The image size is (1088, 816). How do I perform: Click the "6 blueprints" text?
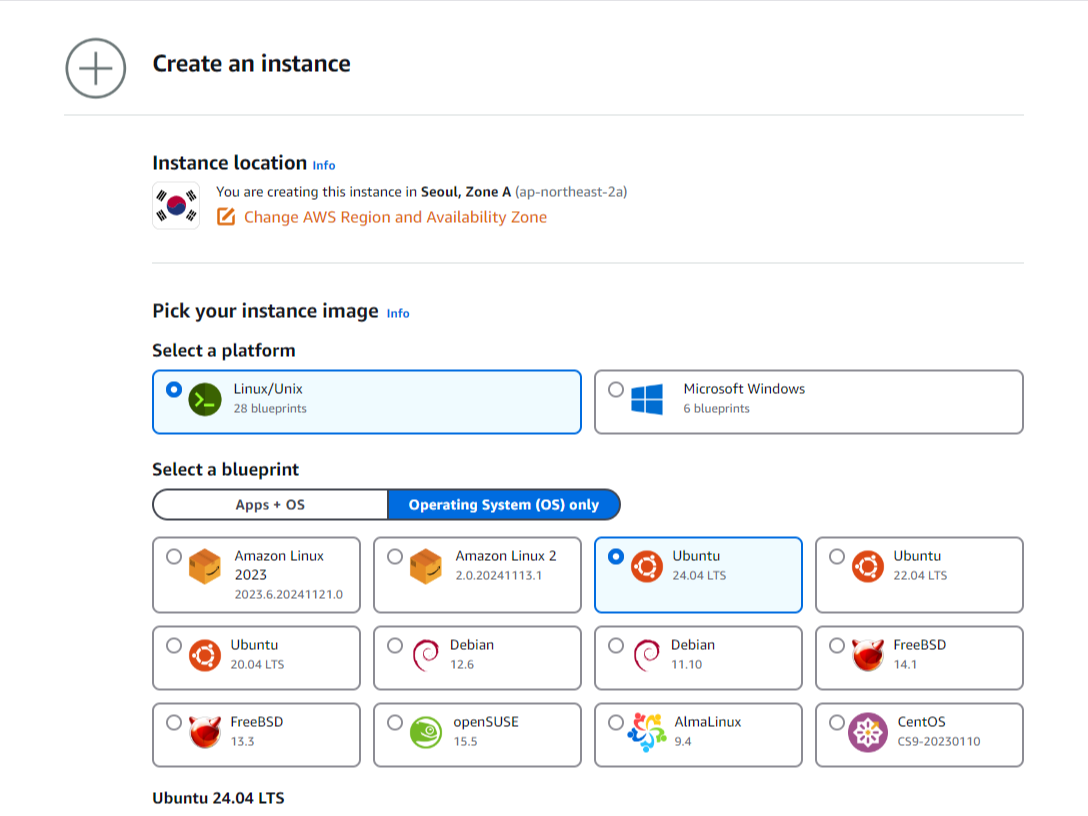717,409
